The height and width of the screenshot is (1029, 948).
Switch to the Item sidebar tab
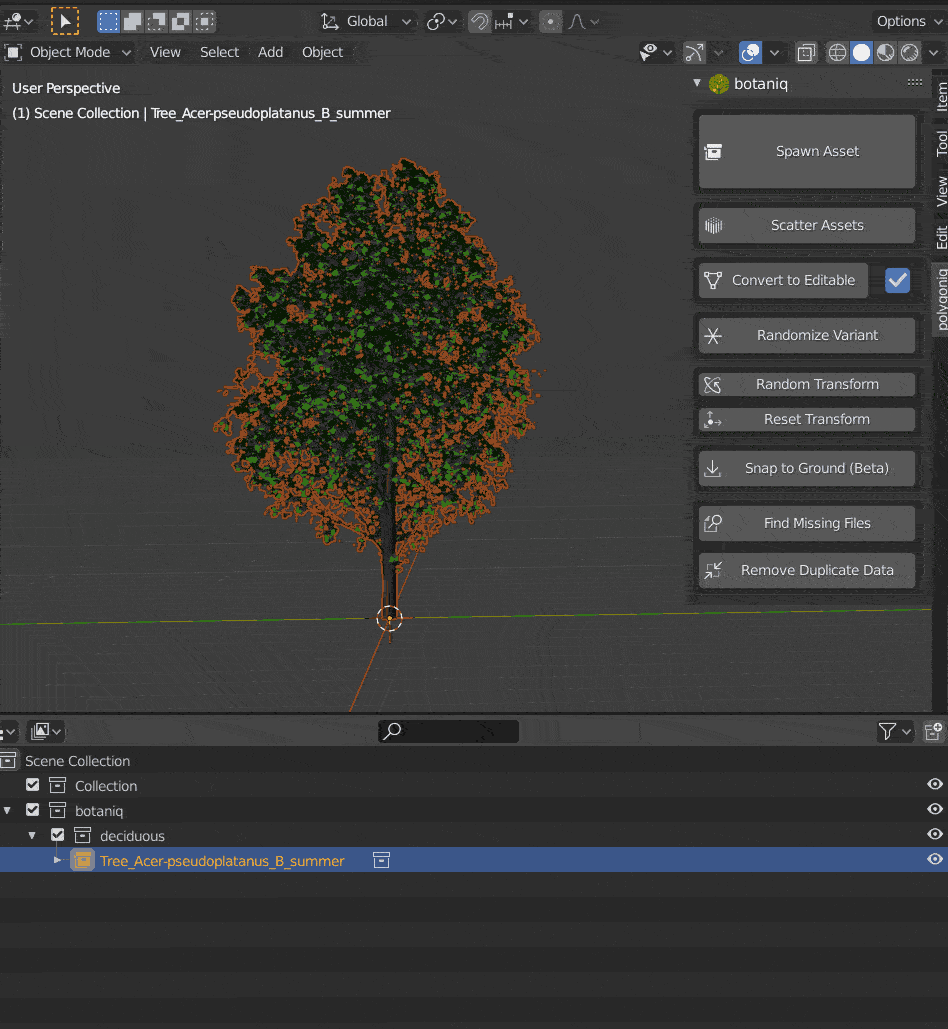(941, 96)
